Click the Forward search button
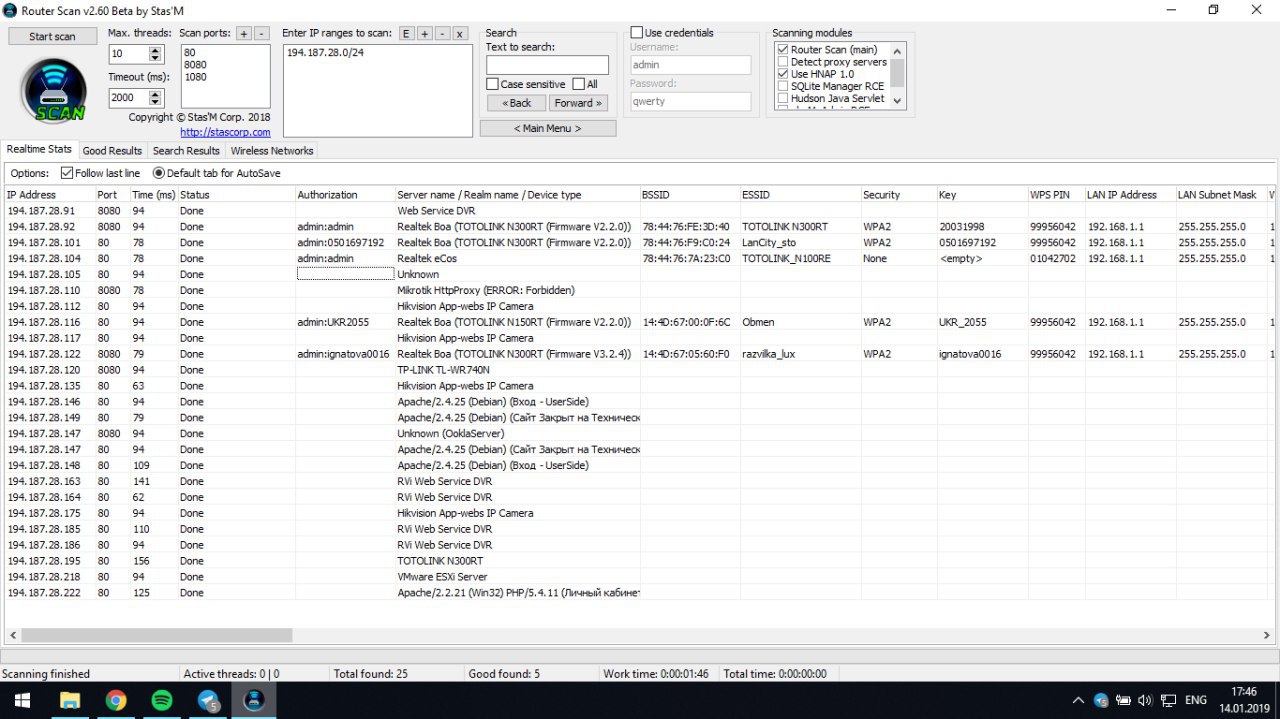This screenshot has width=1280, height=719. 578,103
